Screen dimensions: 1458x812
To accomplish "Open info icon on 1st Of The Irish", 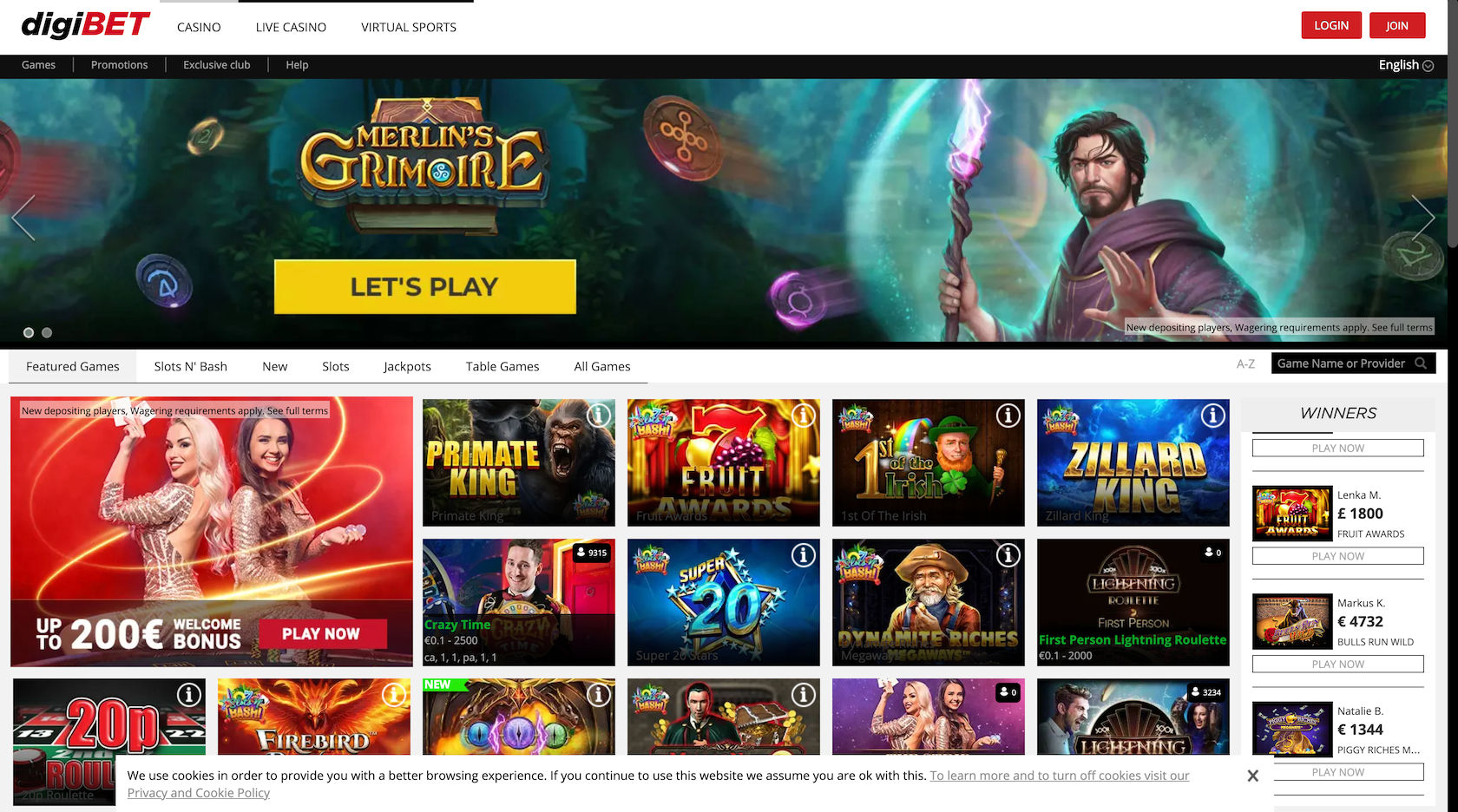I will (1008, 416).
